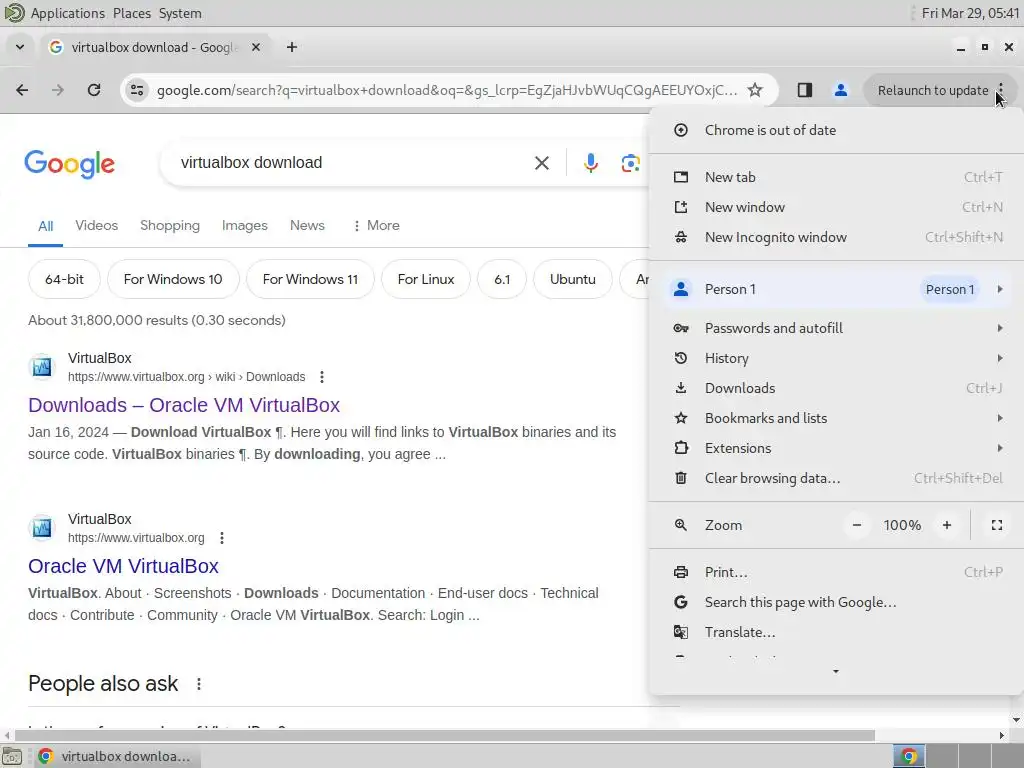The height and width of the screenshot is (768, 1024).
Task: Open Oracle VM VirtualBox result link
Action: [123, 566]
